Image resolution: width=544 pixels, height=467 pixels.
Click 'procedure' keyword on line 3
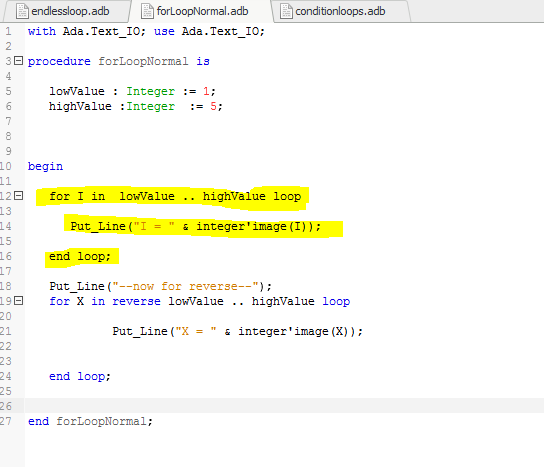(x=59, y=62)
